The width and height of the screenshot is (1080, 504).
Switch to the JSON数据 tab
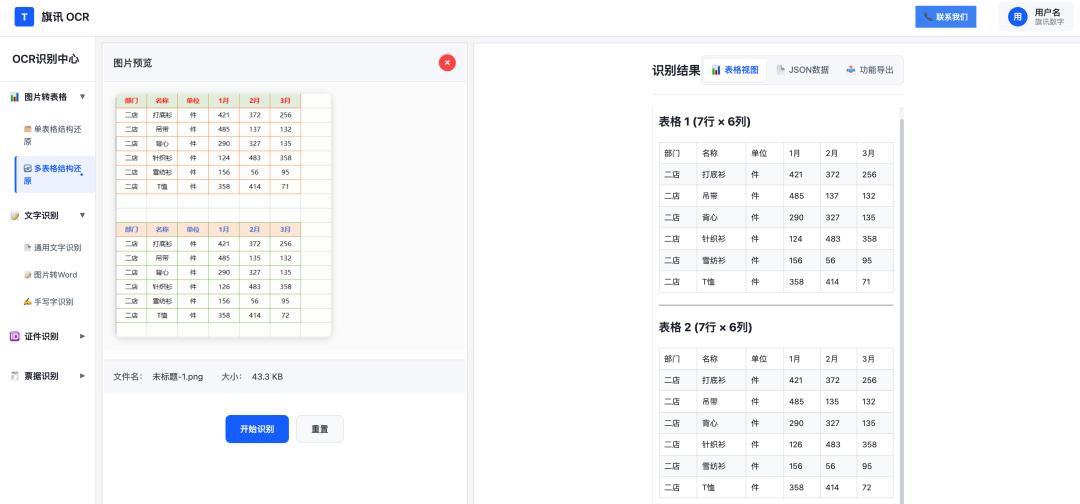(802, 70)
